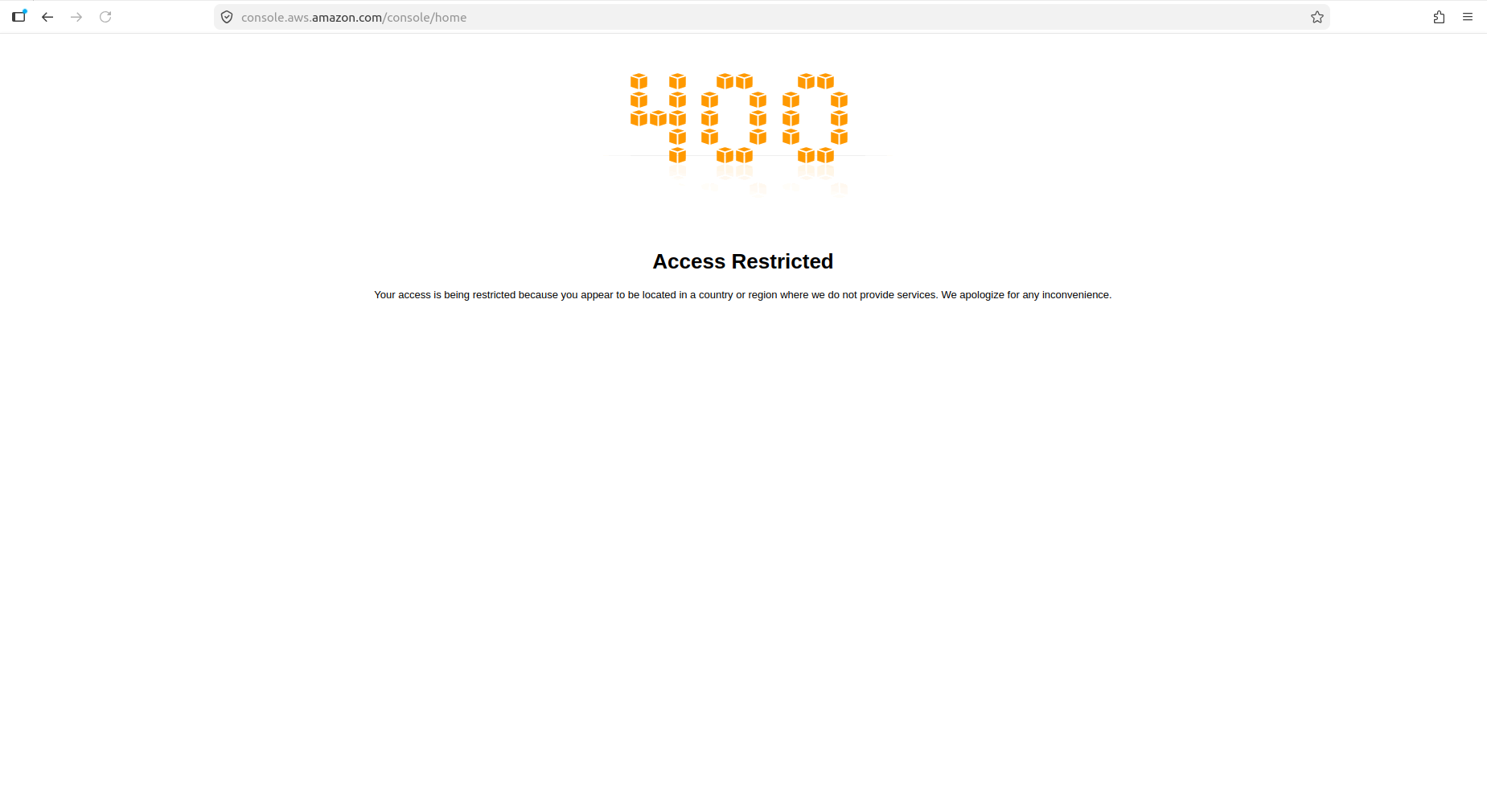Click "We apologize for any inconvenience" sentence
The image size is (1487, 812).
[1025, 295]
